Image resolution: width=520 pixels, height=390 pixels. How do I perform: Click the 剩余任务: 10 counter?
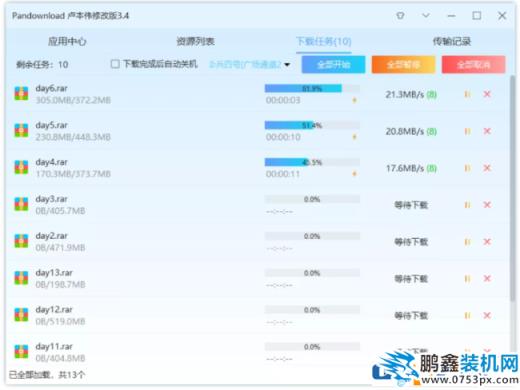pyautogui.click(x=42, y=64)
